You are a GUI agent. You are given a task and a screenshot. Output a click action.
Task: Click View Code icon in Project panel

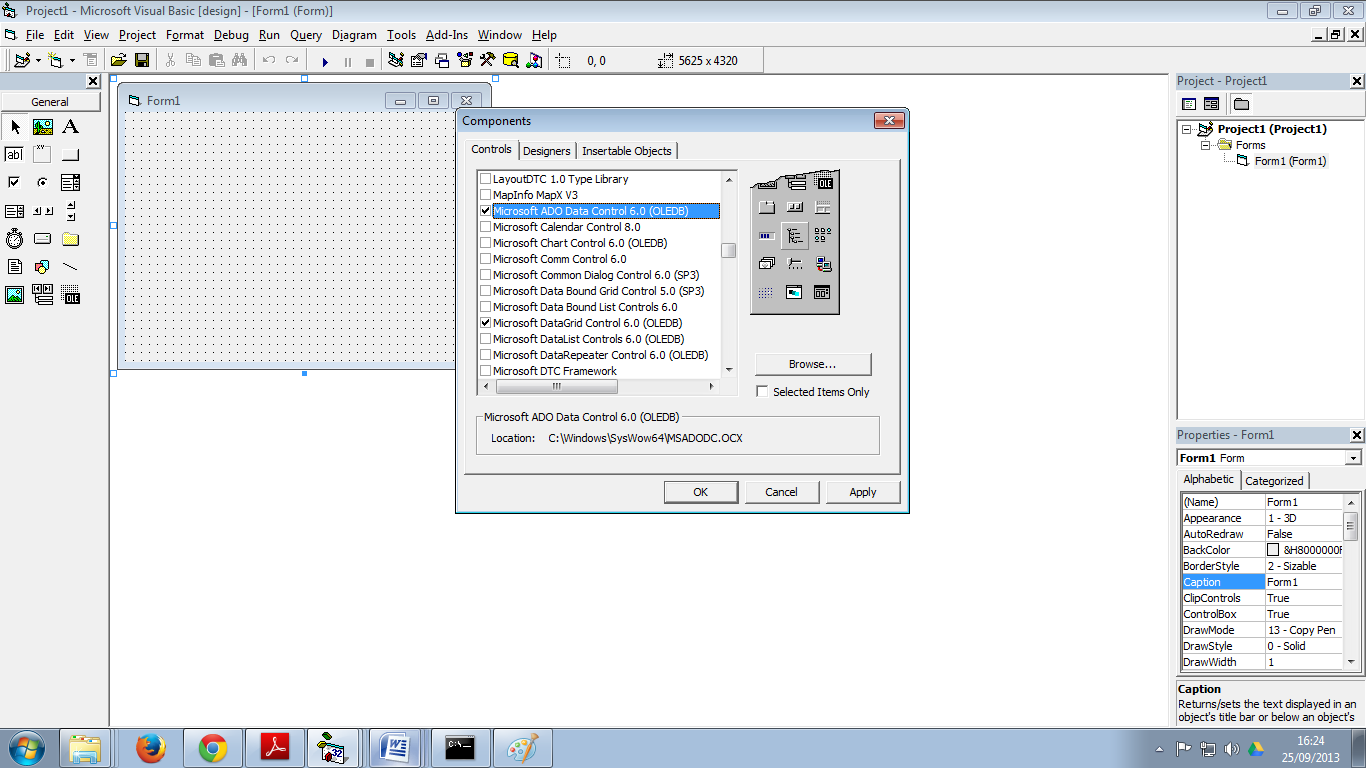click(x=1189, y=104)
